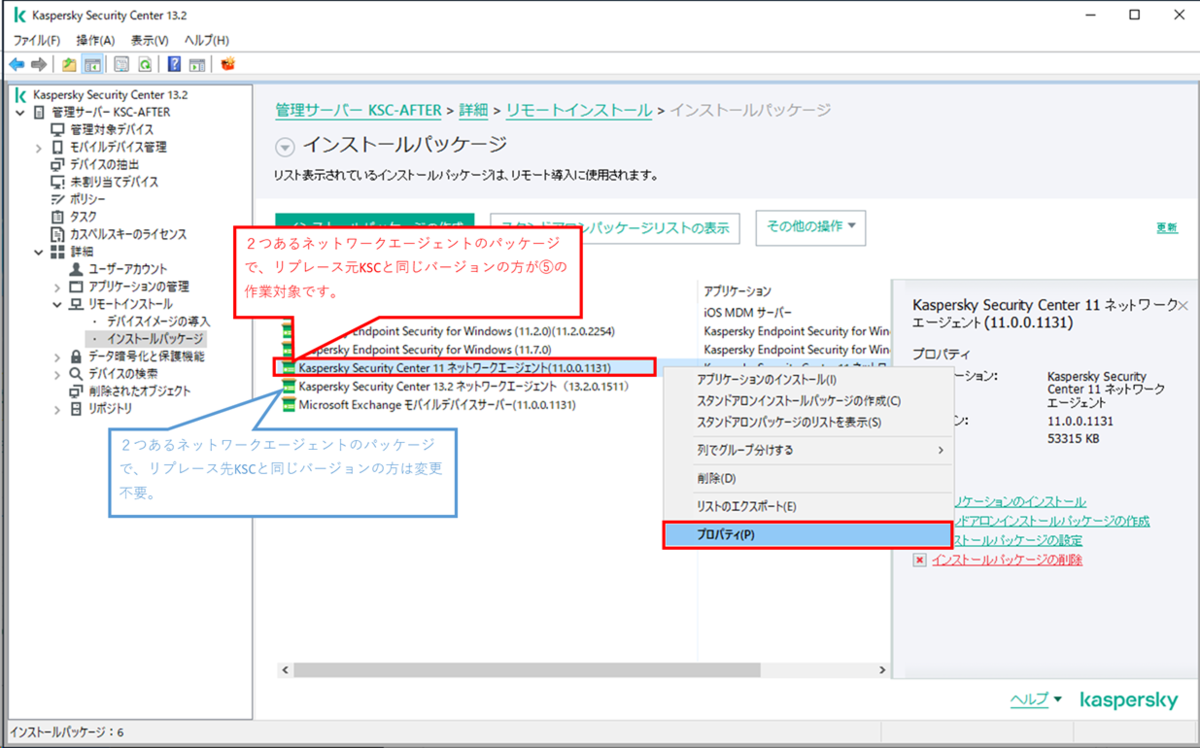
Task: Select Kaspersky Security Center 11 ネットワークエージェント(11.0.0.1131) row
Action: (x=466, y=368)
